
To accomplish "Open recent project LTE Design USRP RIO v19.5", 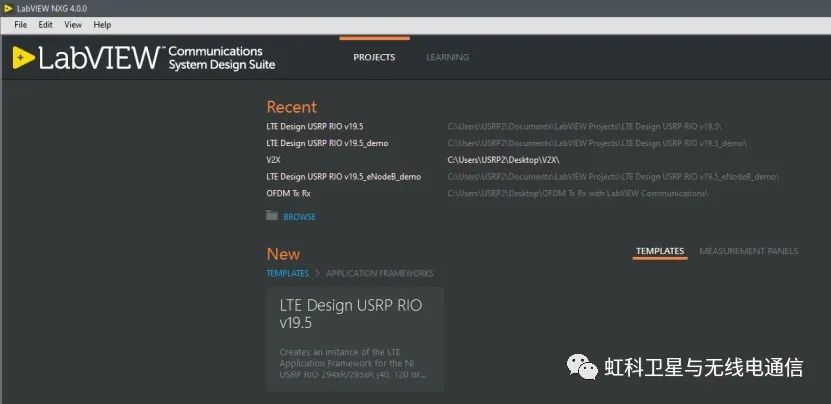I will coord(315,127).
